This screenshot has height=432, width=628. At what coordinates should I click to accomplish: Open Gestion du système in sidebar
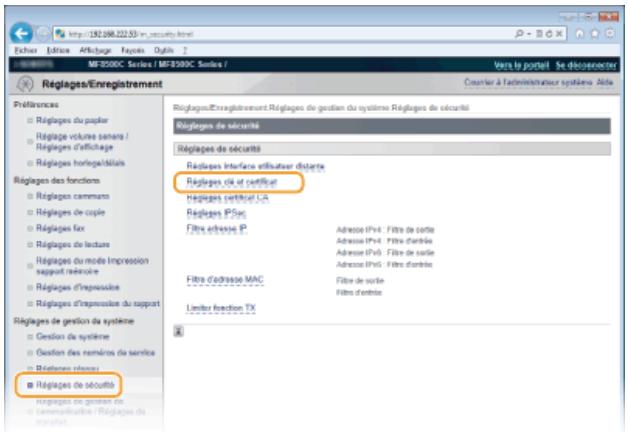click(x=72, y=336)
